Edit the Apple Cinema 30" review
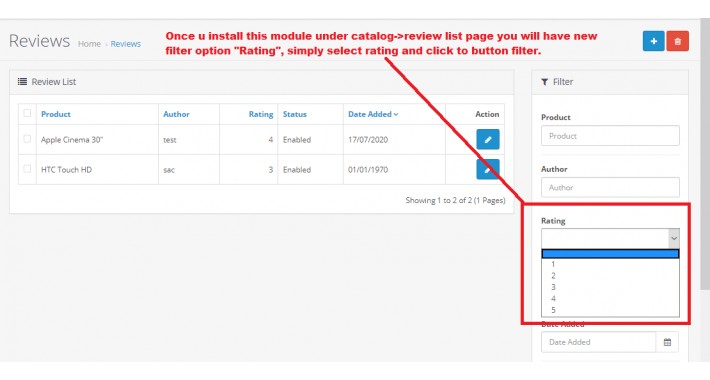This screenshot has height=380, width=710. [x=488, y=139]
